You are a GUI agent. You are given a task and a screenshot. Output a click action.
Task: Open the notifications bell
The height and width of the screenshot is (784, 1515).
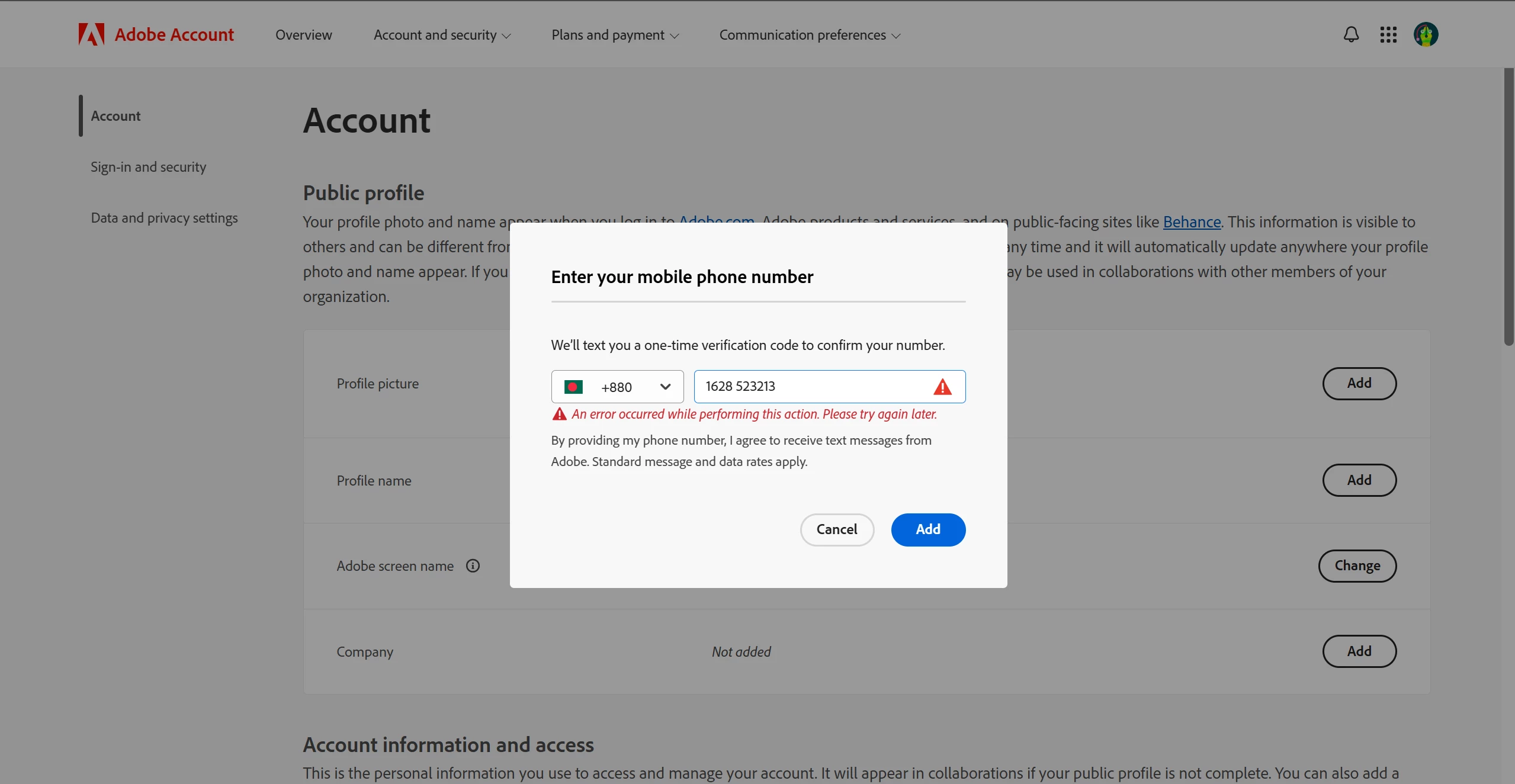[1351, 34]
